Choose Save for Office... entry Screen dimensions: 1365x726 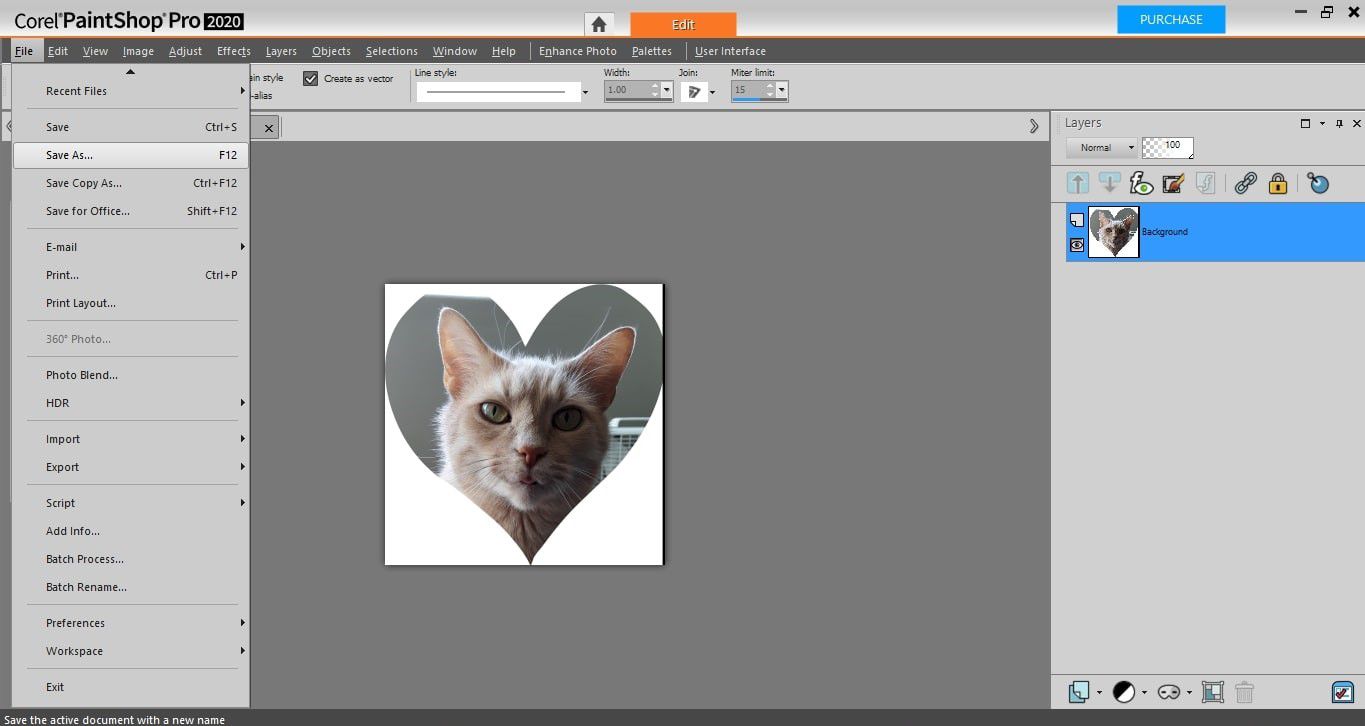(130, 211)
